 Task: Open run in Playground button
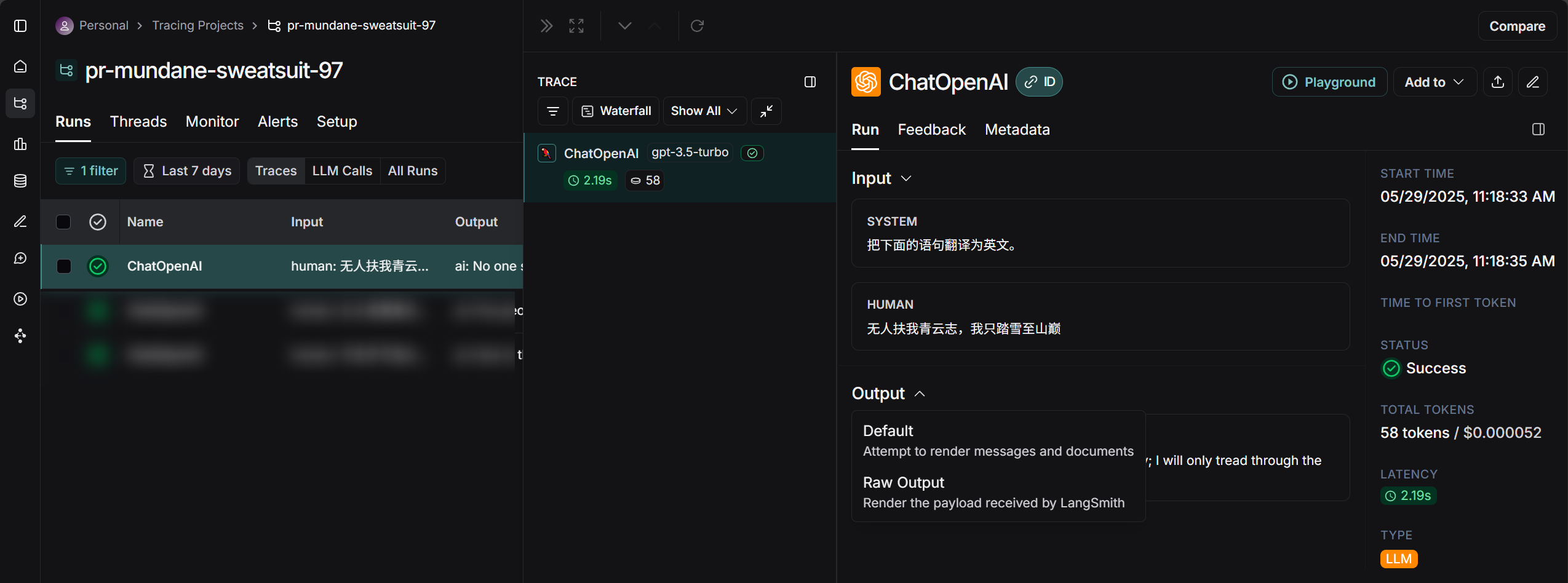click(1329, 82)
